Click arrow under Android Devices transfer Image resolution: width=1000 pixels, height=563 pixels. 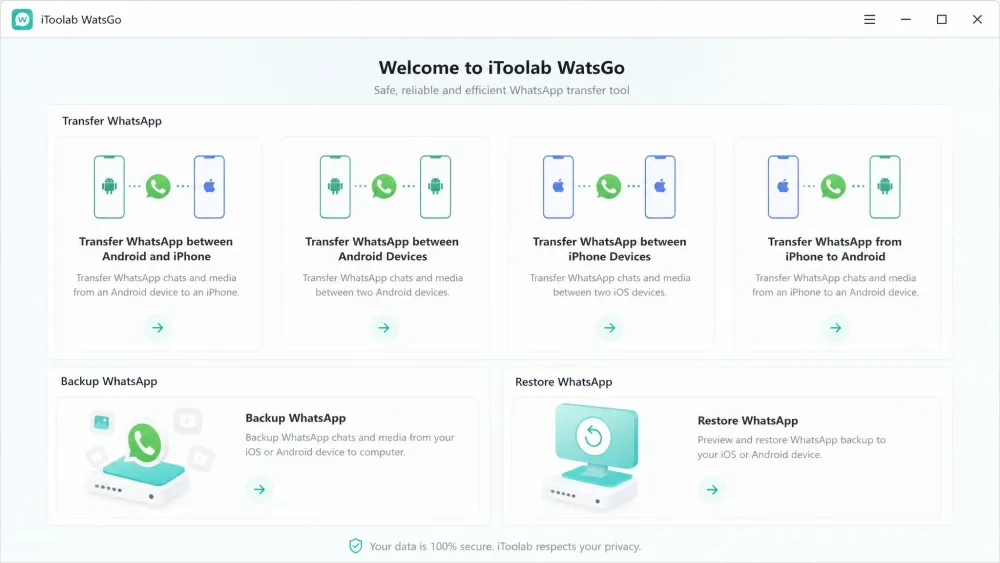(x=384, y=328)
